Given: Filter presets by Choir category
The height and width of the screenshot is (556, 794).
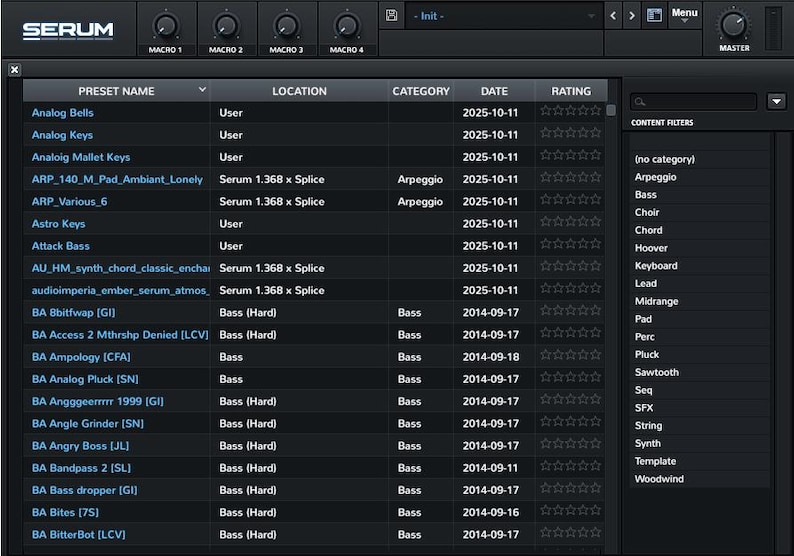Looking at the screenshot, I should click(x=647, y=212).
